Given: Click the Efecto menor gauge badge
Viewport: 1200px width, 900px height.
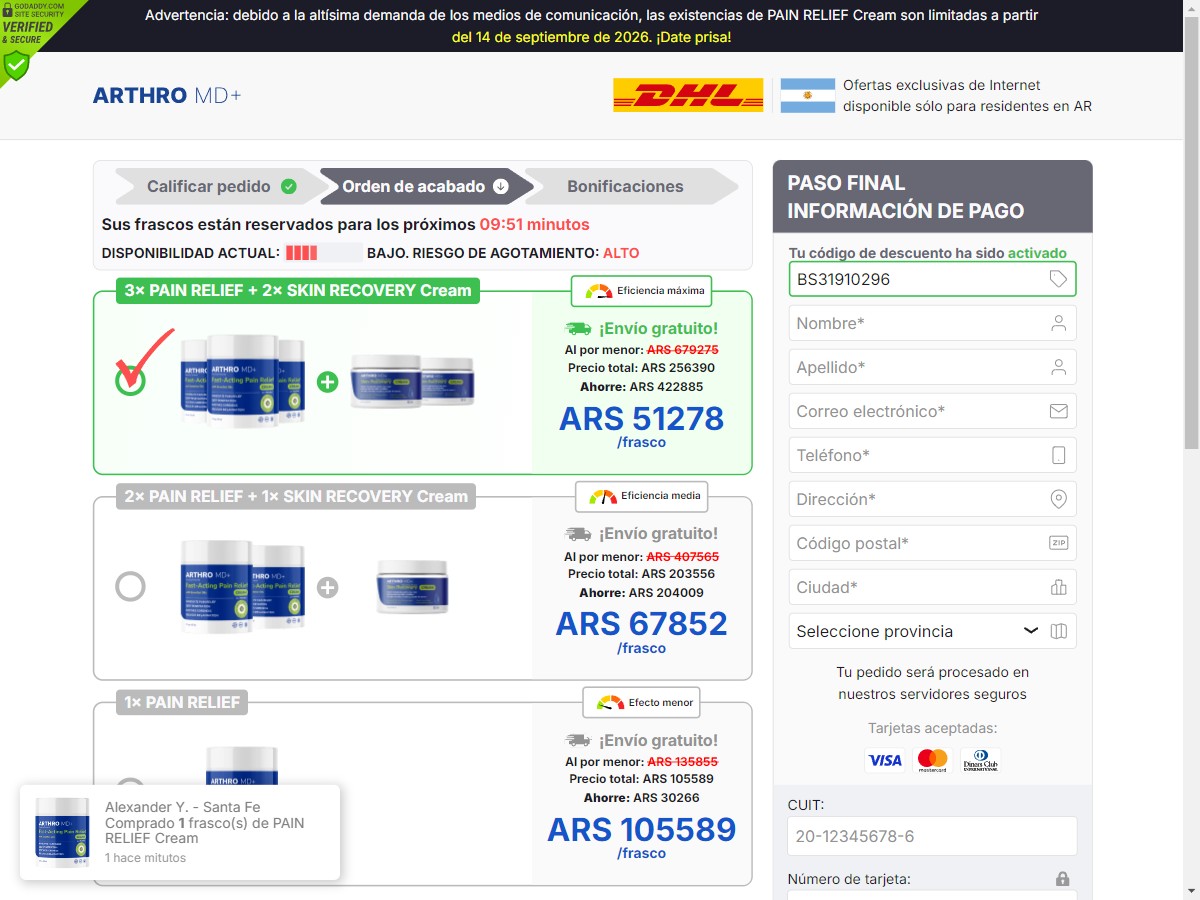Looking at the screenshot, I should (642, 702).
